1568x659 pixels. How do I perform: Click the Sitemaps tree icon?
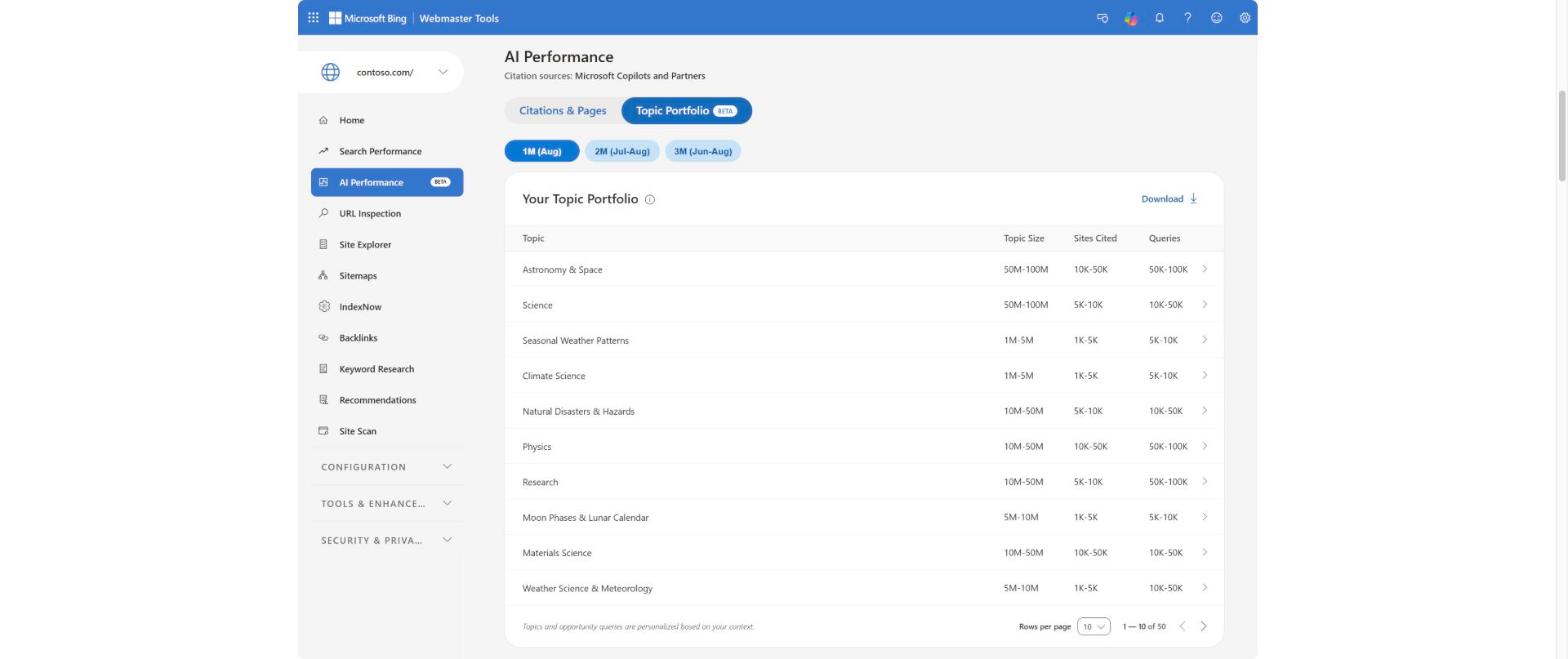[323, 275]
